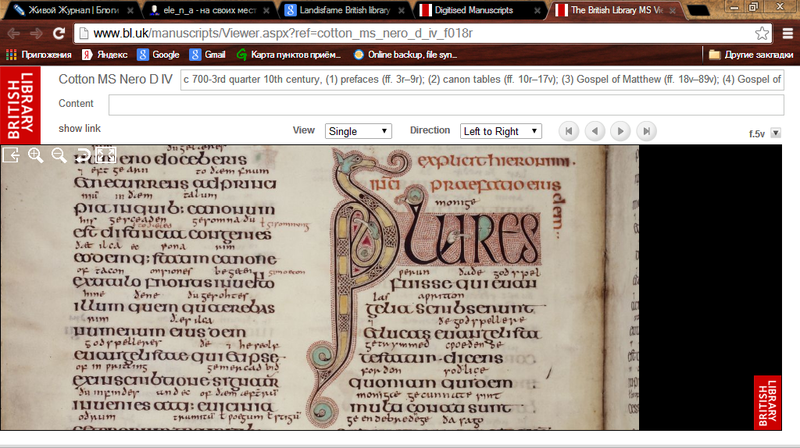800x448 pixels.
Task: Click the browser Back arrow
Action: coord(13,33)
